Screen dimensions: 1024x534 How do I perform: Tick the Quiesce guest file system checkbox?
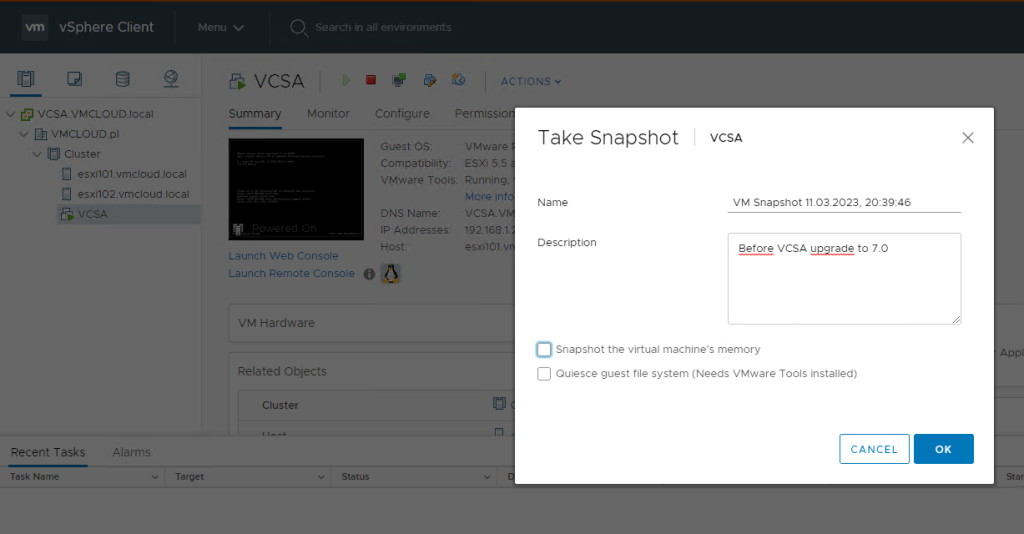pos(544,374)
